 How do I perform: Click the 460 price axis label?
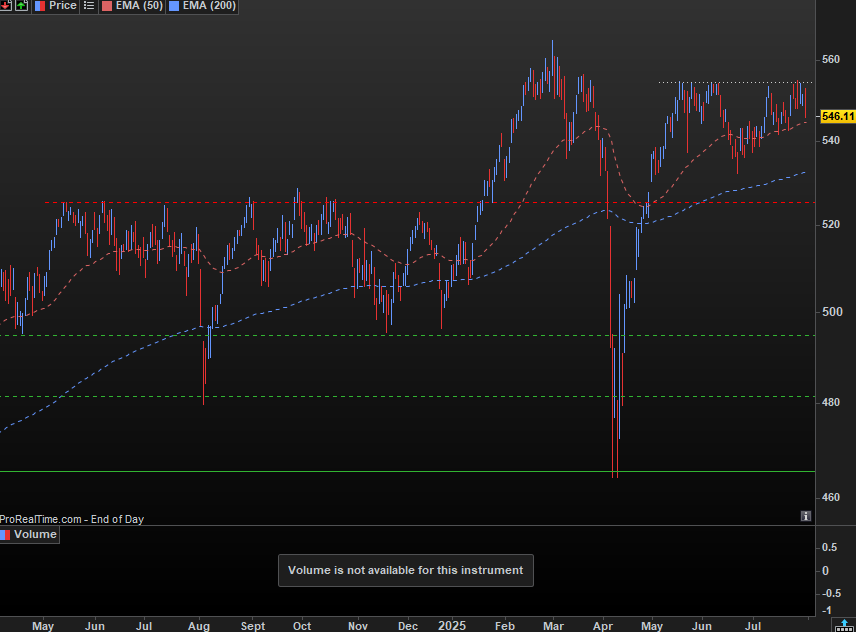[x=831, y=497]
